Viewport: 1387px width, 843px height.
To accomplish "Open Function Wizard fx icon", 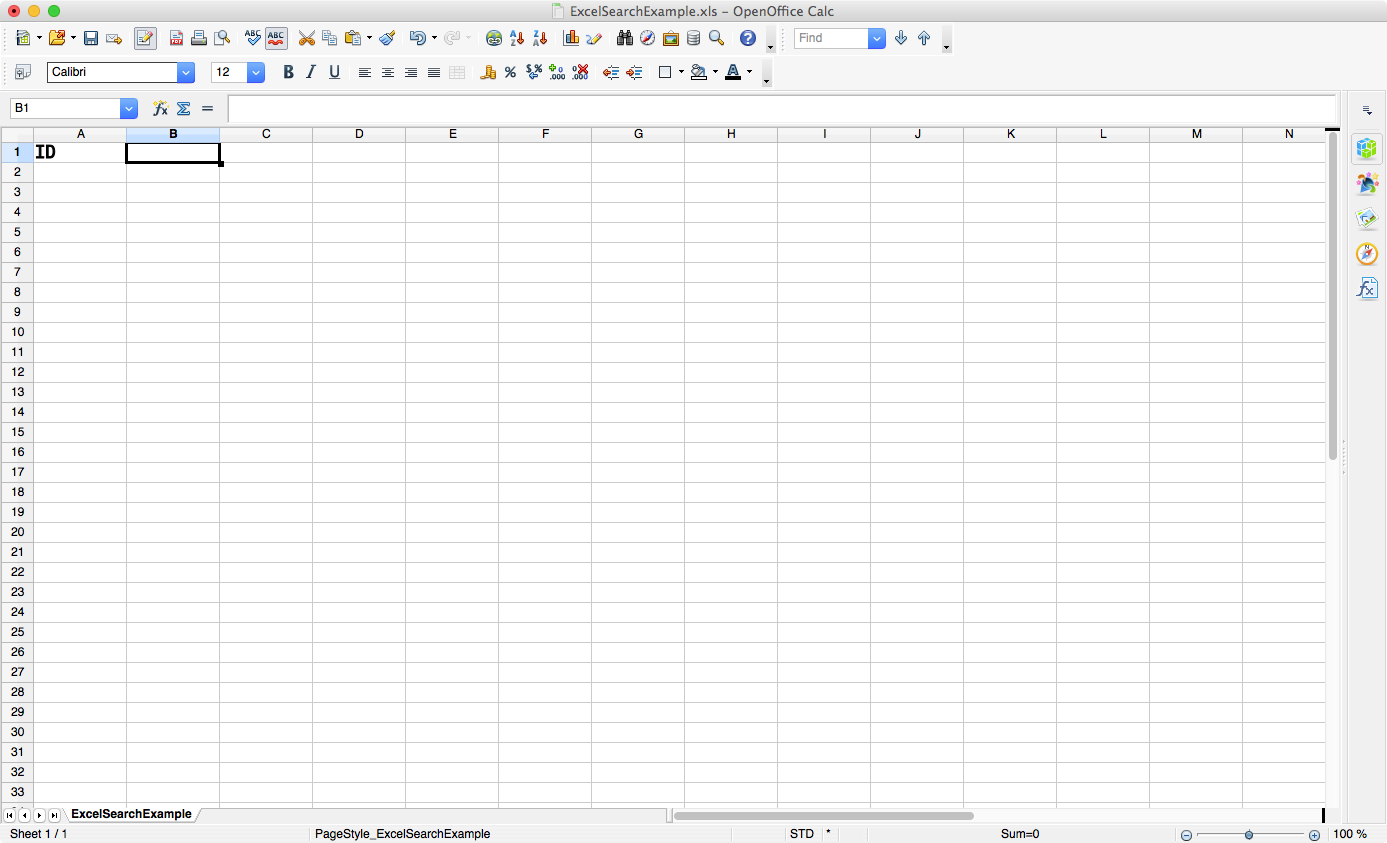I will coord(160,108).
